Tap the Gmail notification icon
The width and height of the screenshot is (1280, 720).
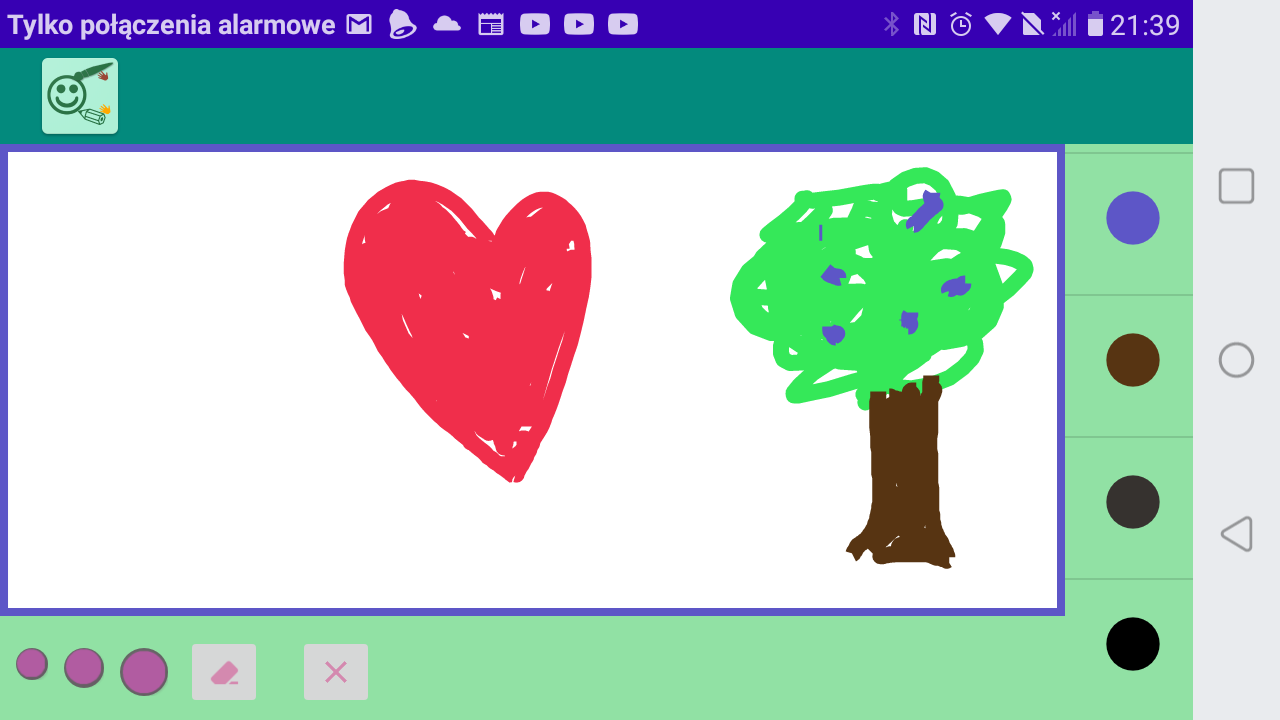click(359, 24)
